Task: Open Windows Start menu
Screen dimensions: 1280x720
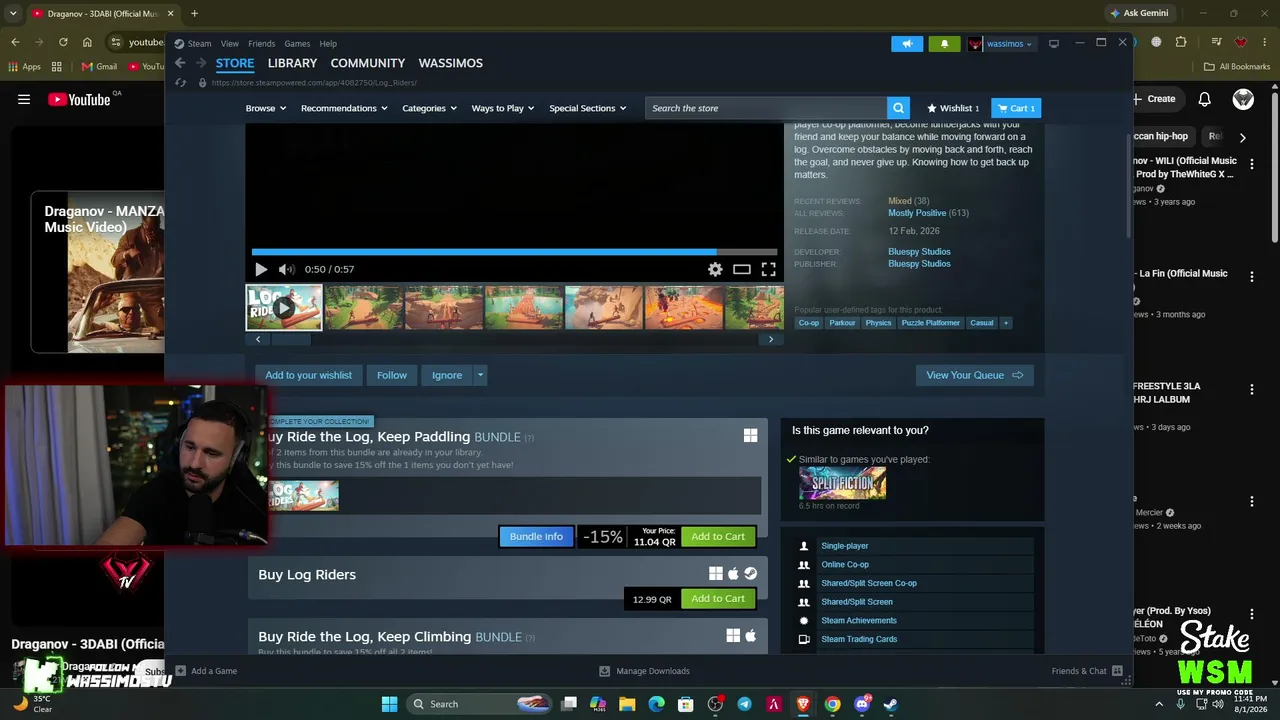Action: 389,704
